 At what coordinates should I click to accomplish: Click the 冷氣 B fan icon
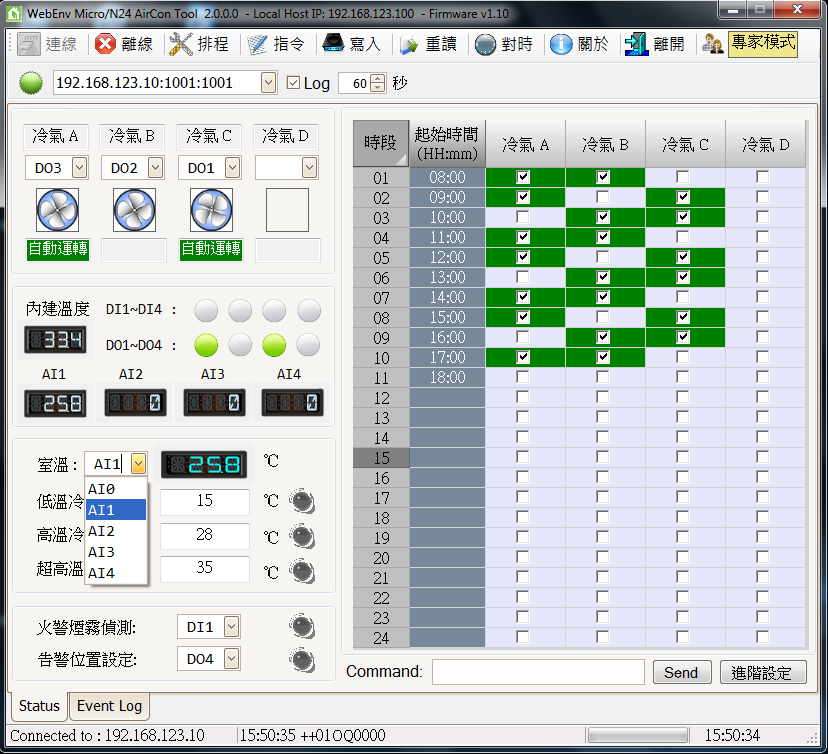tap(135, 210)
